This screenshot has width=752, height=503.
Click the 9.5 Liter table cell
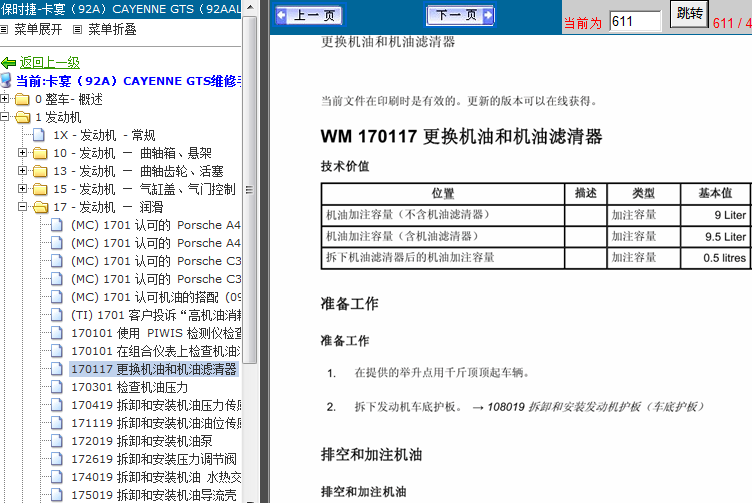coord(715,236)
